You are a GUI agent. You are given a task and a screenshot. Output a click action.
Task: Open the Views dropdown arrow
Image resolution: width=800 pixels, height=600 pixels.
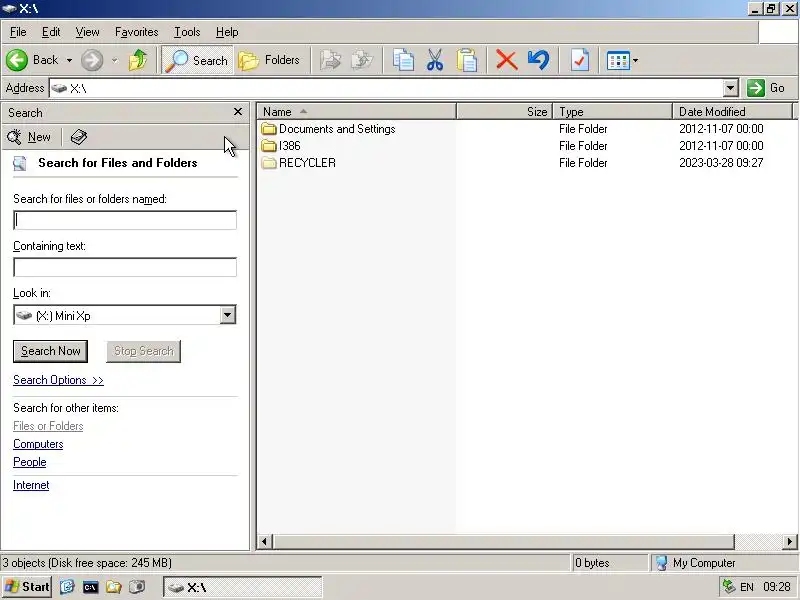coord(636,60)
